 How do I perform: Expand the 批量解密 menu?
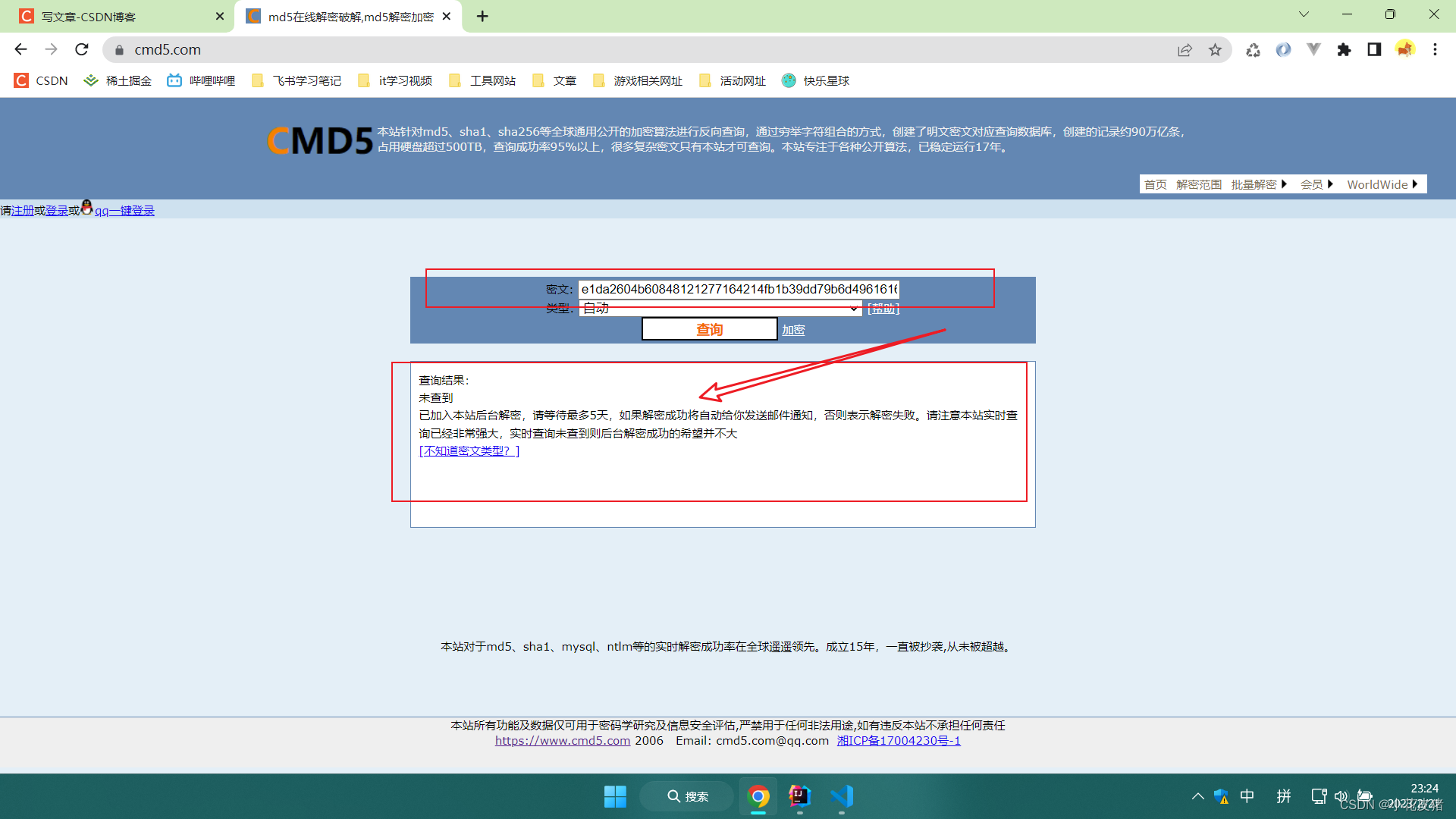pos(1259,184)
